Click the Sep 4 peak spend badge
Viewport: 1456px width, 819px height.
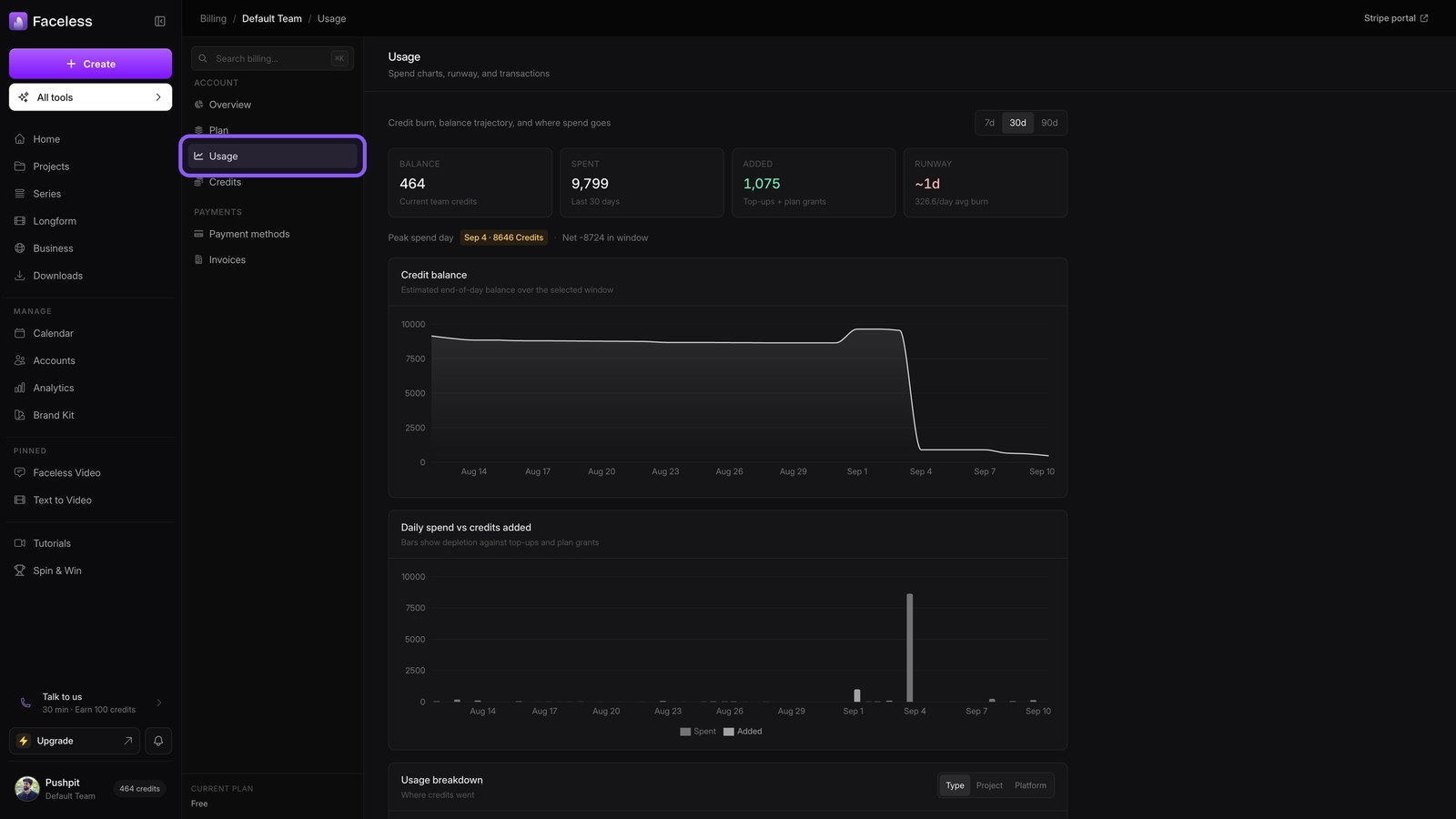(x=503, y=238)
